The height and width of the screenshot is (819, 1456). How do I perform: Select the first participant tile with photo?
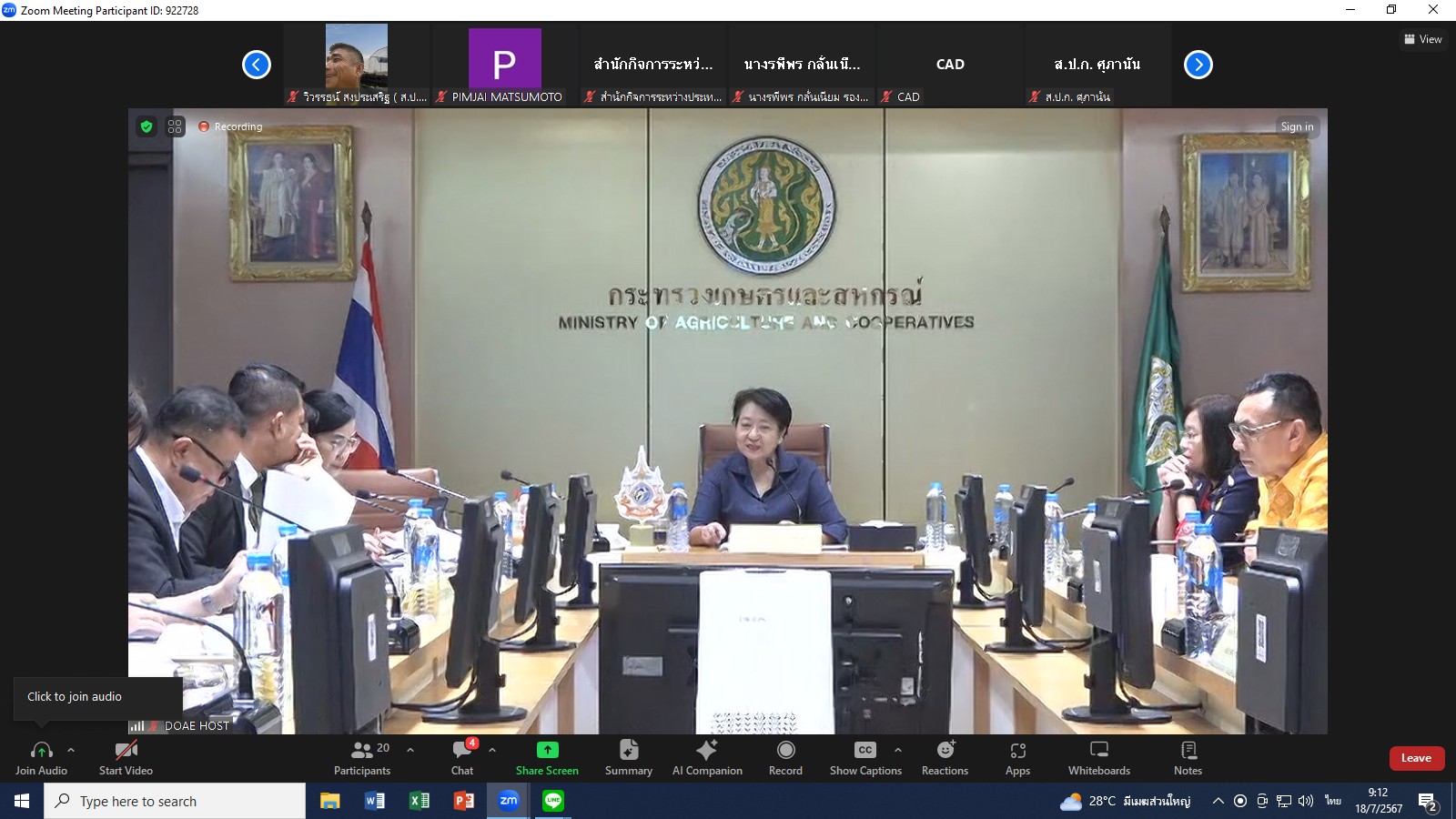click(x=357, y=65)
